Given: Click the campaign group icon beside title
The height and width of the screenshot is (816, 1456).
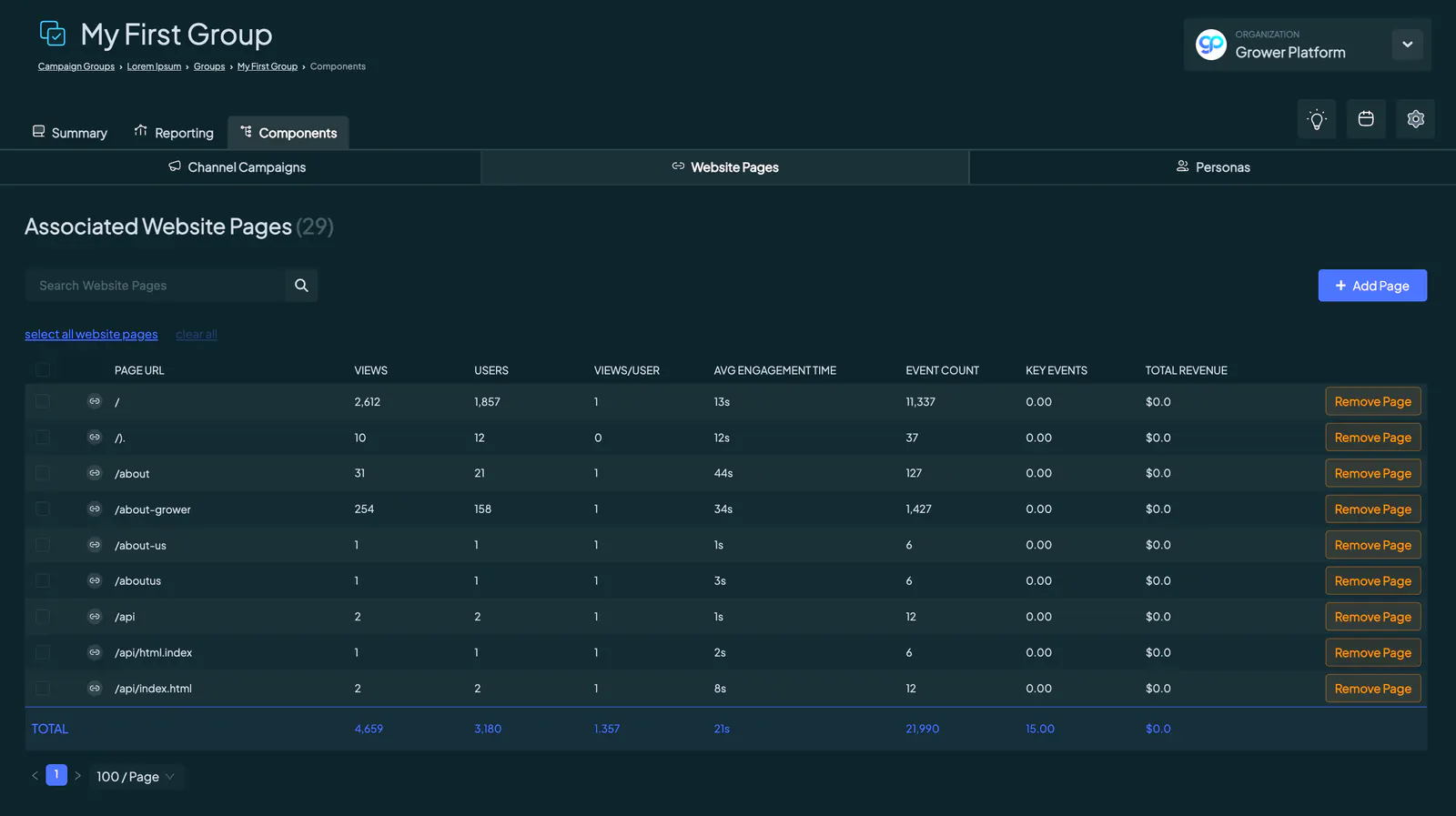Looking at the screenshot, I should 53,34.
